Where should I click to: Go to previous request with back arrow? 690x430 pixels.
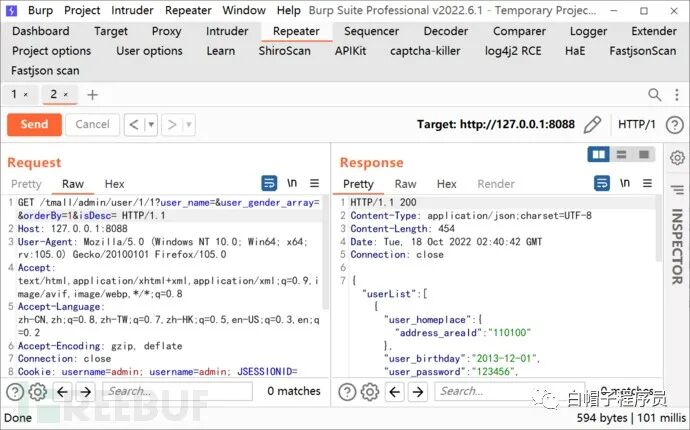[x=134, y=125]
